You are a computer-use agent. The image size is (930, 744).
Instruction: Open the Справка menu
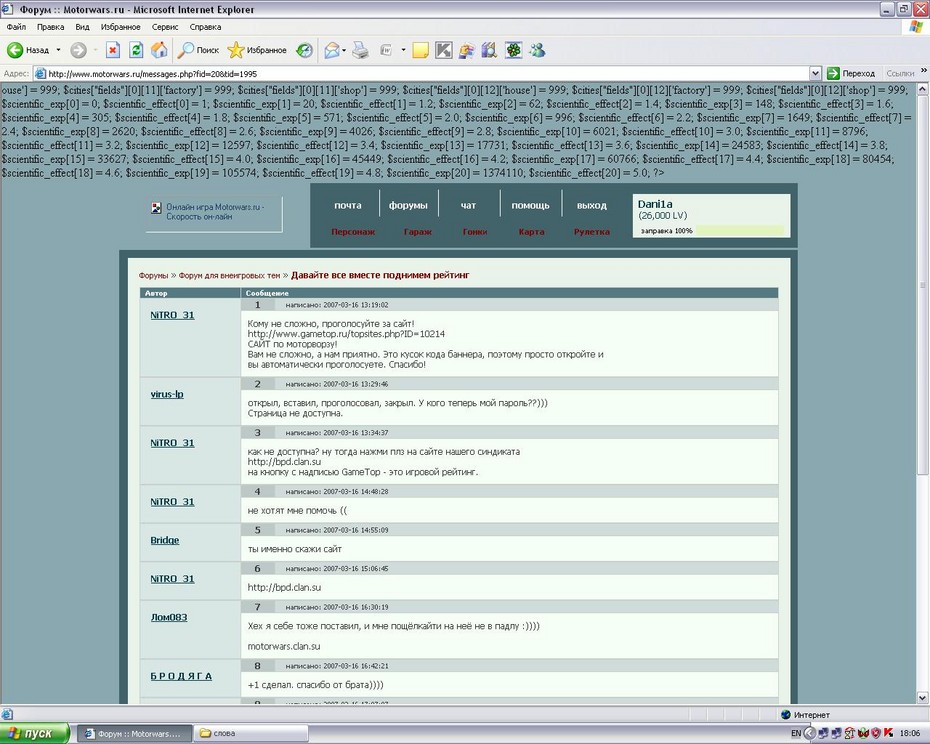[x=205, y=27]
